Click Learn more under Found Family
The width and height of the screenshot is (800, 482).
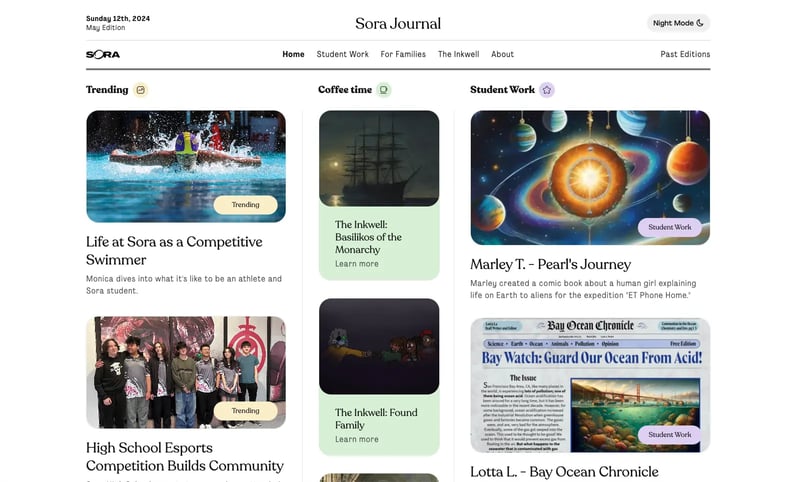tap(356, 439)
